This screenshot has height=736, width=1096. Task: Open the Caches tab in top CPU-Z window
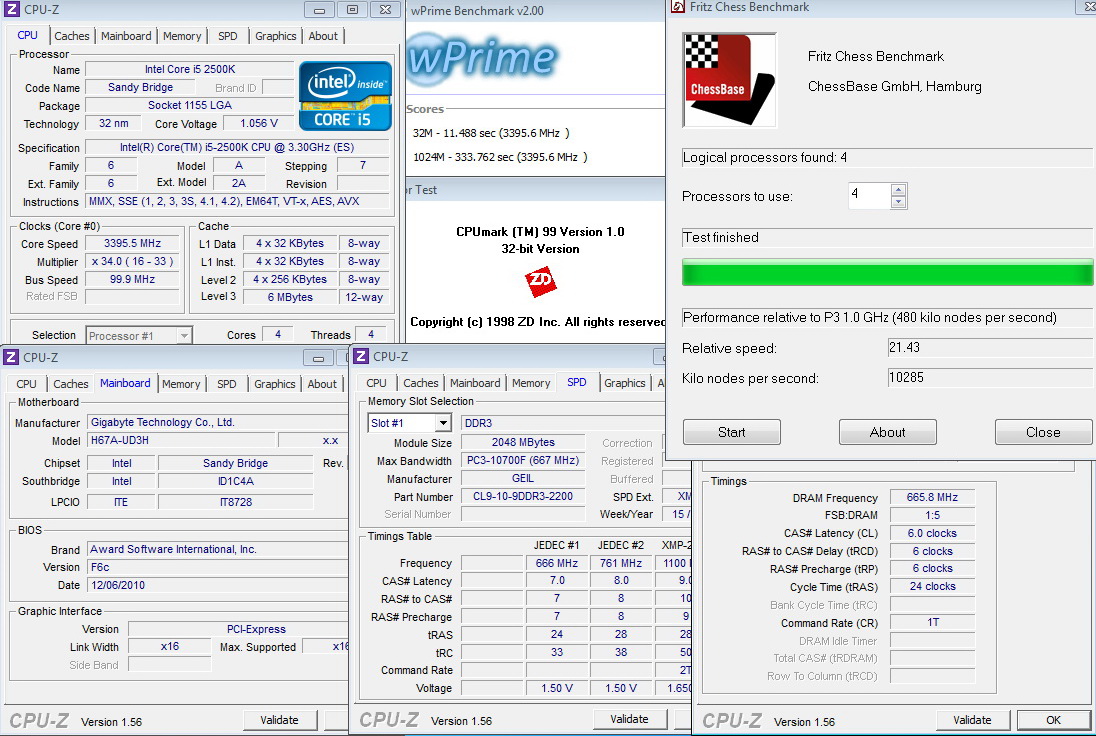pyautogui.click(x=72, y=36)
